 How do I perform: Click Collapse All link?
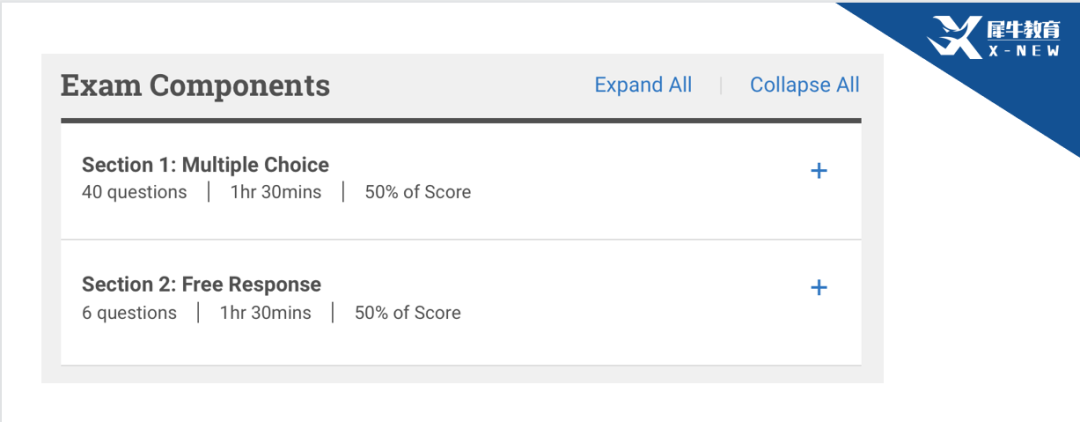click(804, 85)
